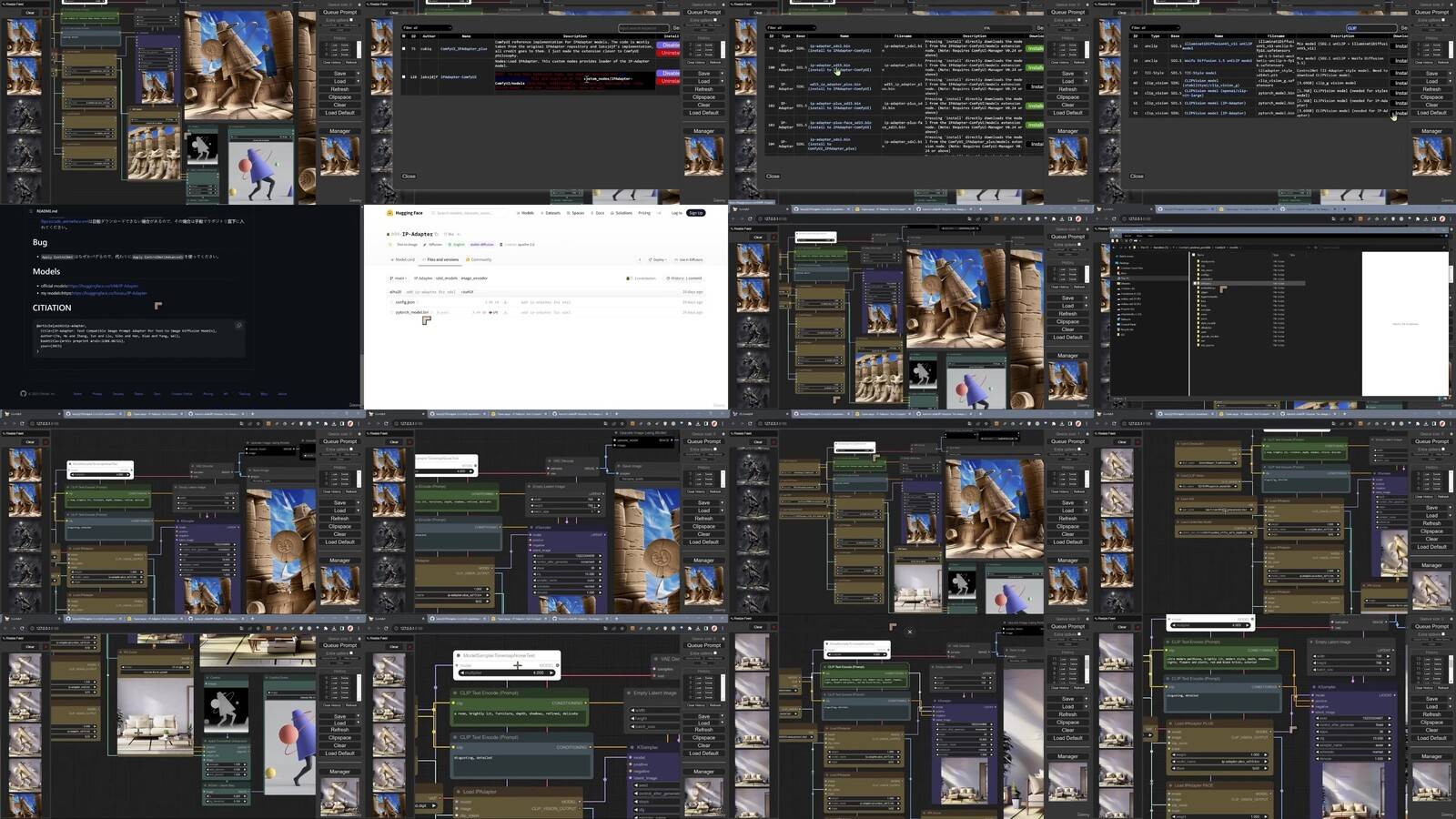Install ip-adapter-plus_sd15.bin from the model list
1456x819 pixels.
click(x=1036, y=106)
